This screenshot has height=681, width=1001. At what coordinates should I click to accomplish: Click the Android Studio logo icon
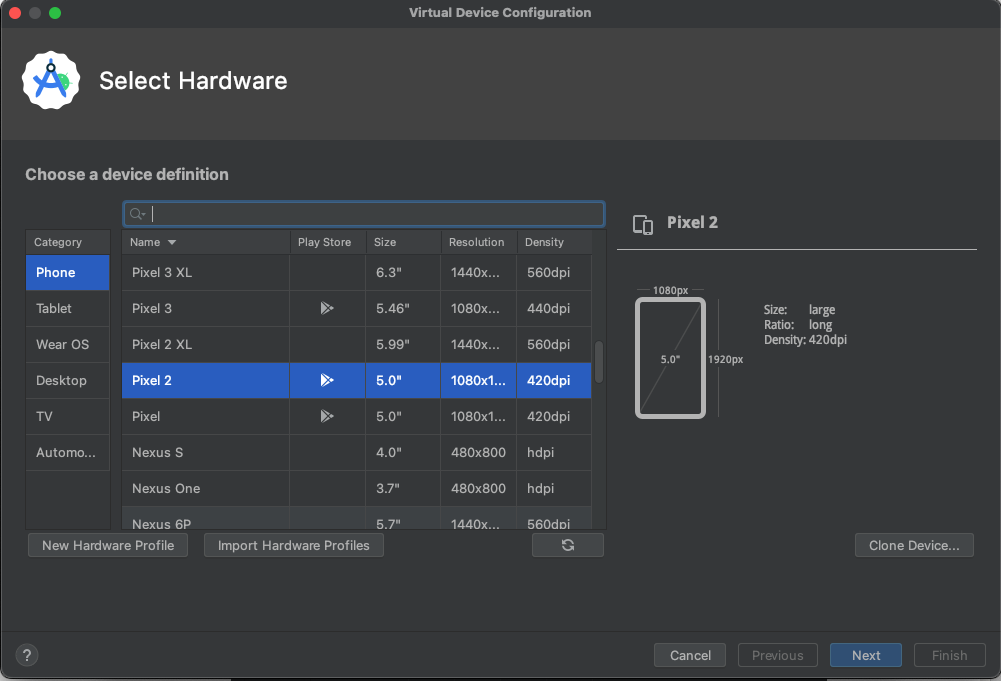click(51, 80)
